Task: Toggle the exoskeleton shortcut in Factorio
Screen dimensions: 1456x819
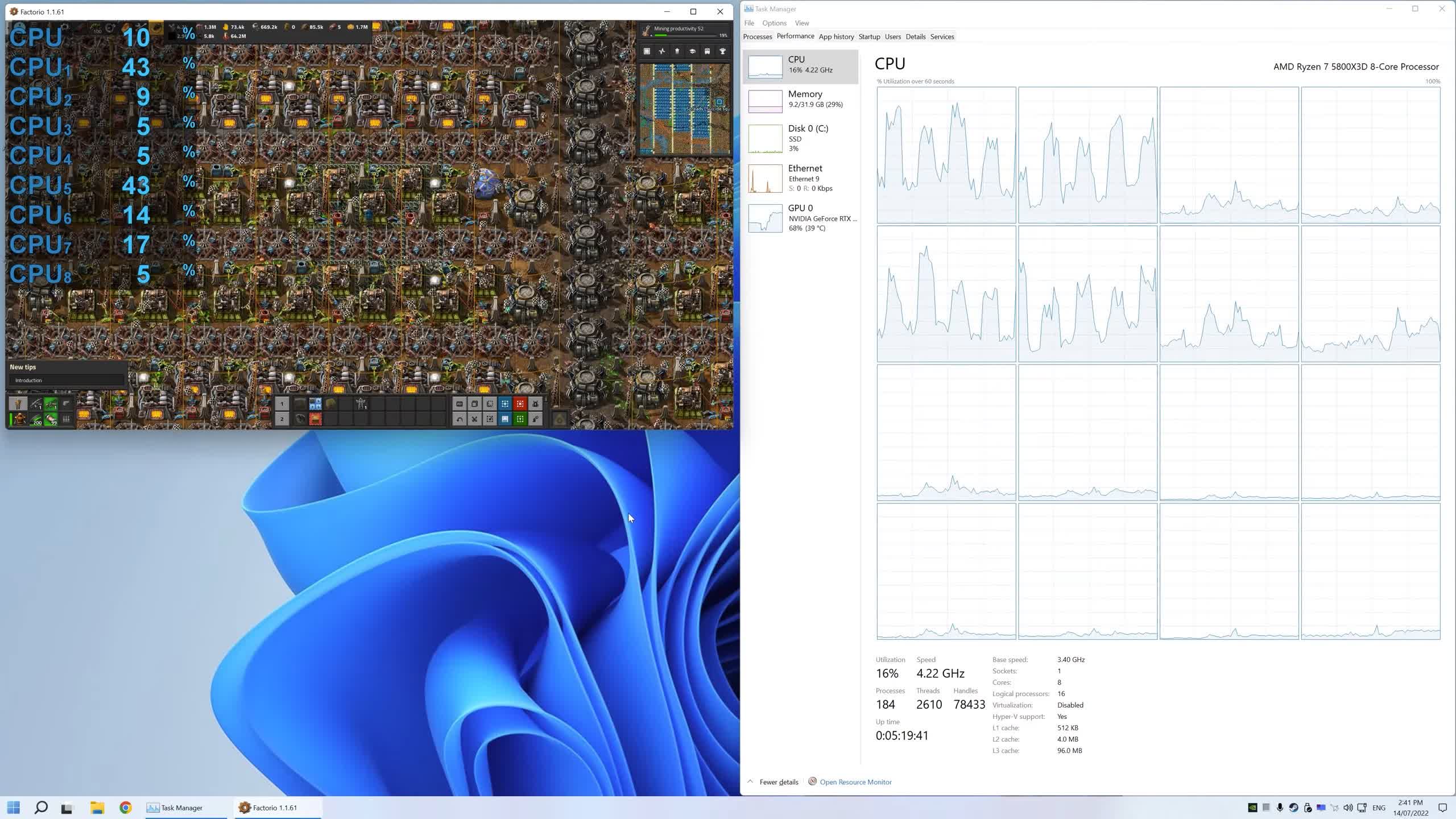Action: tap(535, 419)
